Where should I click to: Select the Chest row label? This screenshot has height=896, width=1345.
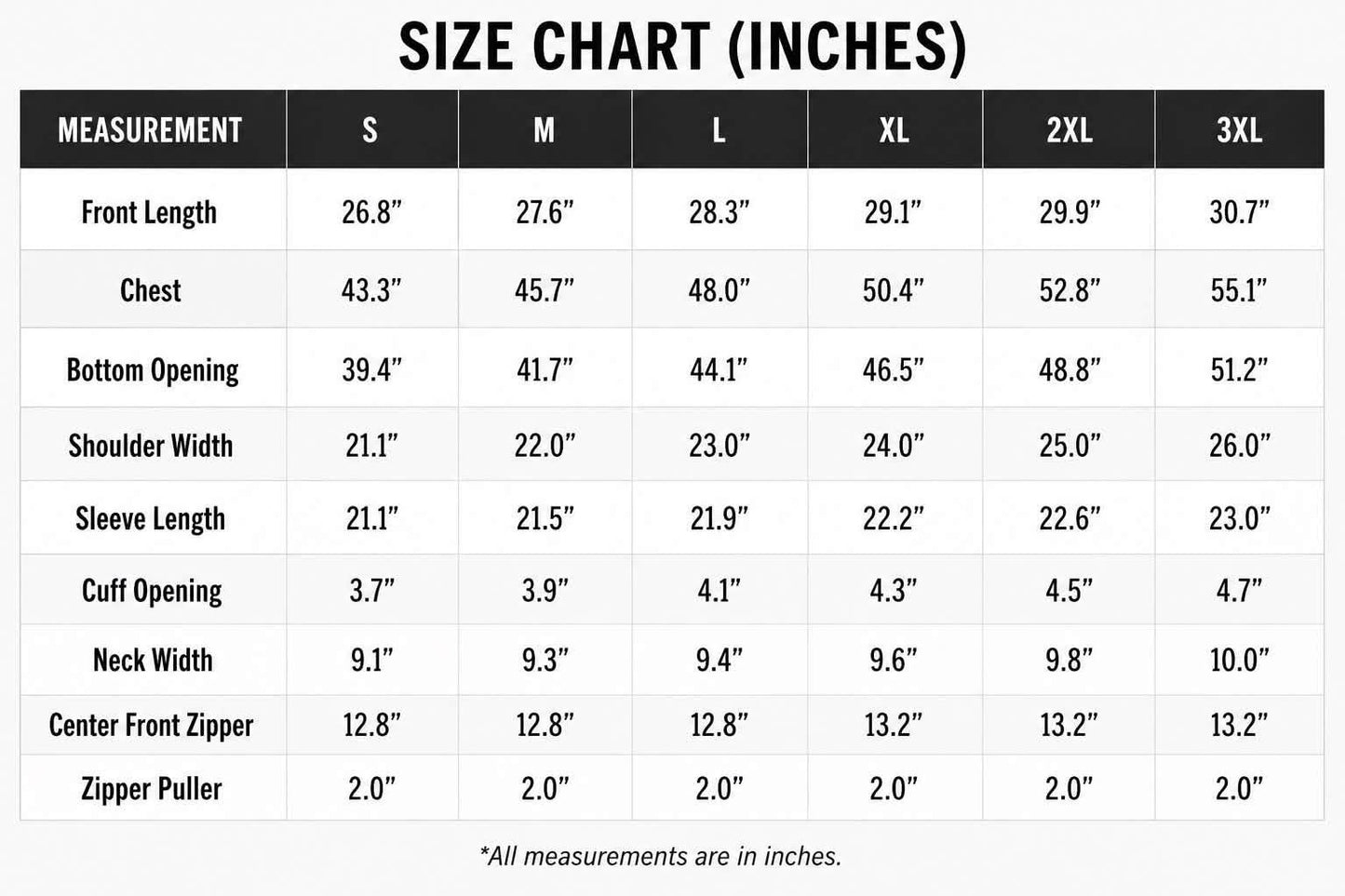click(150, 290)
